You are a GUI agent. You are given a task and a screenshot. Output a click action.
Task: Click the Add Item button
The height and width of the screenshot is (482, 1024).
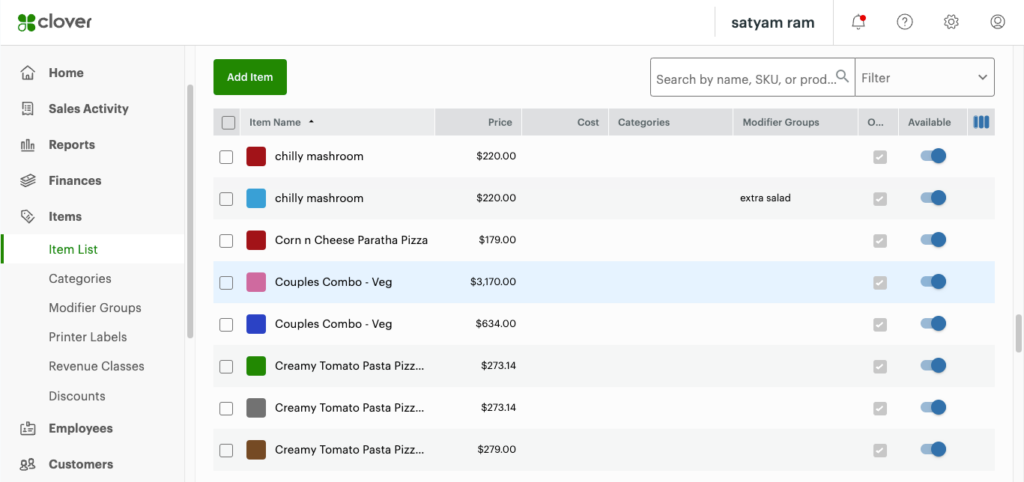pos(250,77)
